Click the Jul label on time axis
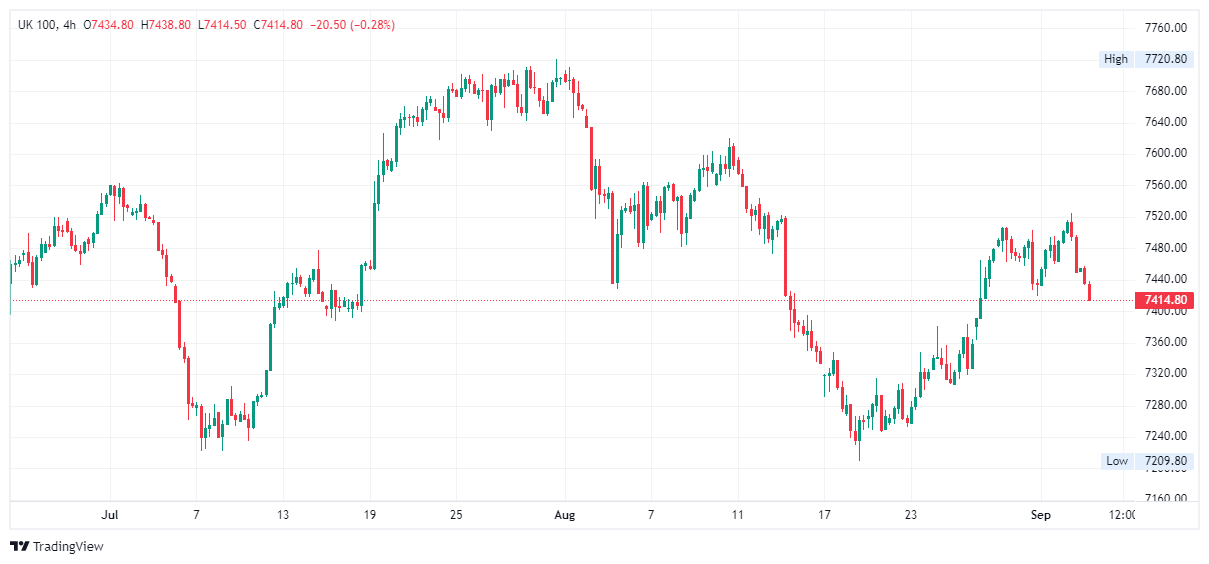The height and width of the screenshot is (564, 1209). [110, 515]
